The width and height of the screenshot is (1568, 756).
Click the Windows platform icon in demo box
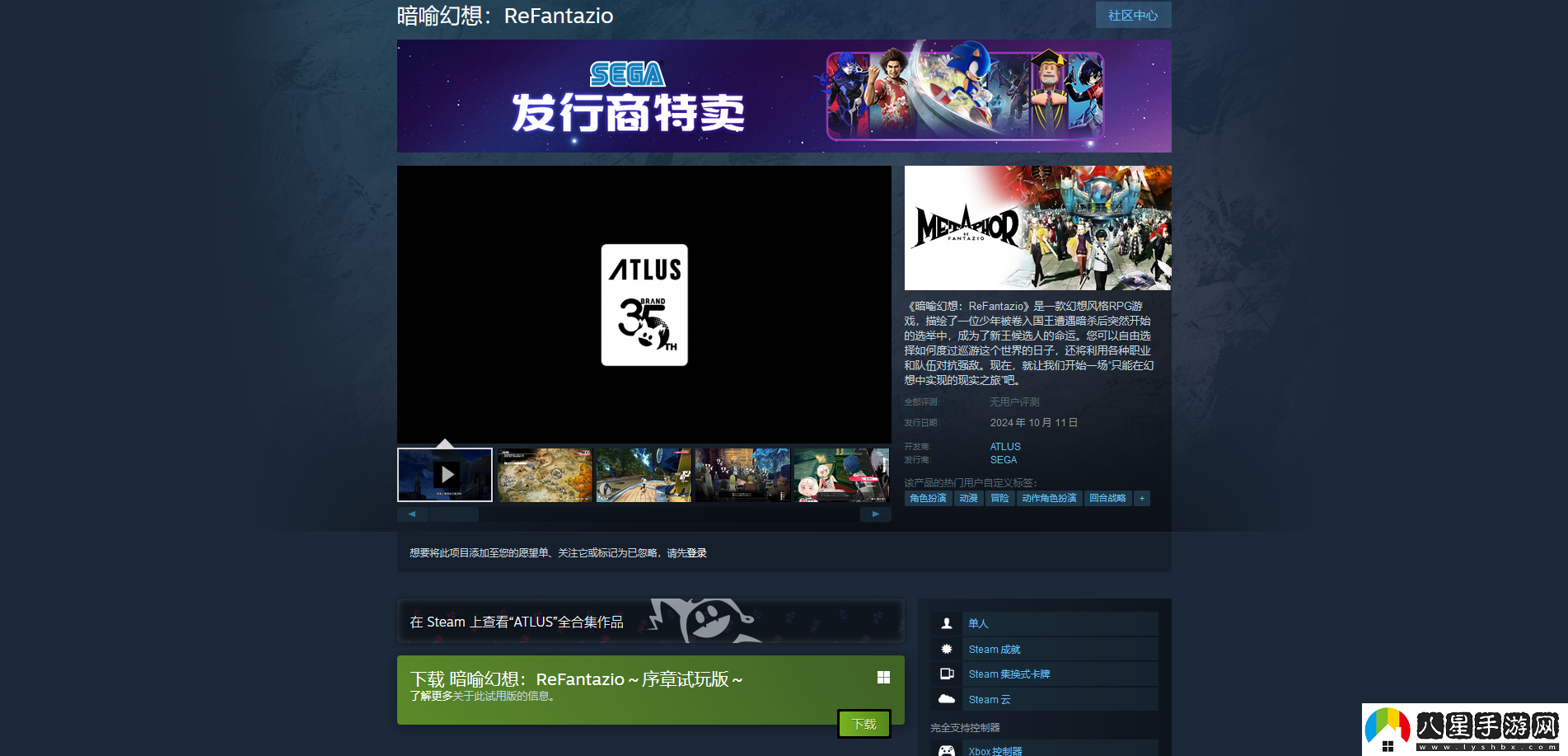(883, 678)
